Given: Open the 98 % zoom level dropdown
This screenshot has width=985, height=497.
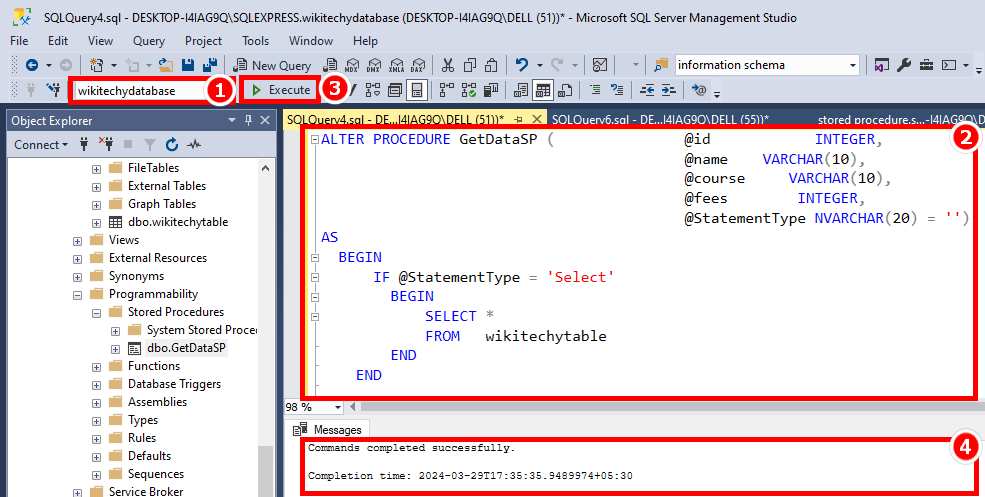Looking at the screenshot, I should [338, 407].
